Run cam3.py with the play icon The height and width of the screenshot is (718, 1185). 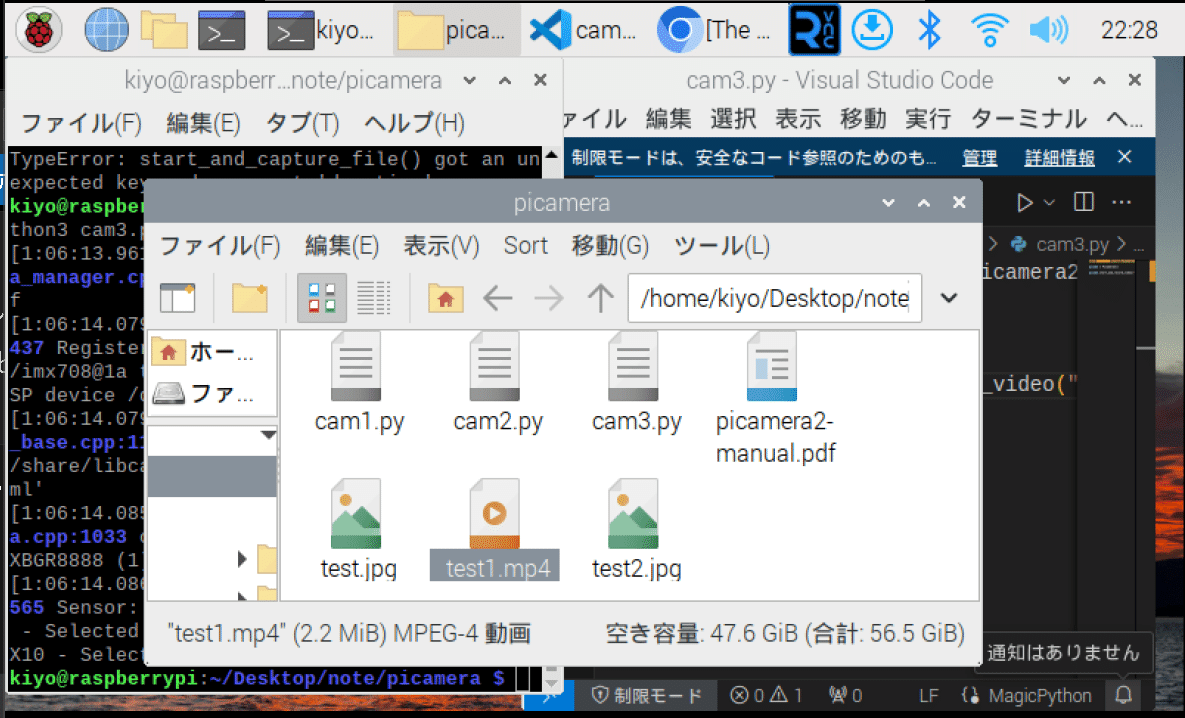pyautogui.click(x=1025, y=201)
